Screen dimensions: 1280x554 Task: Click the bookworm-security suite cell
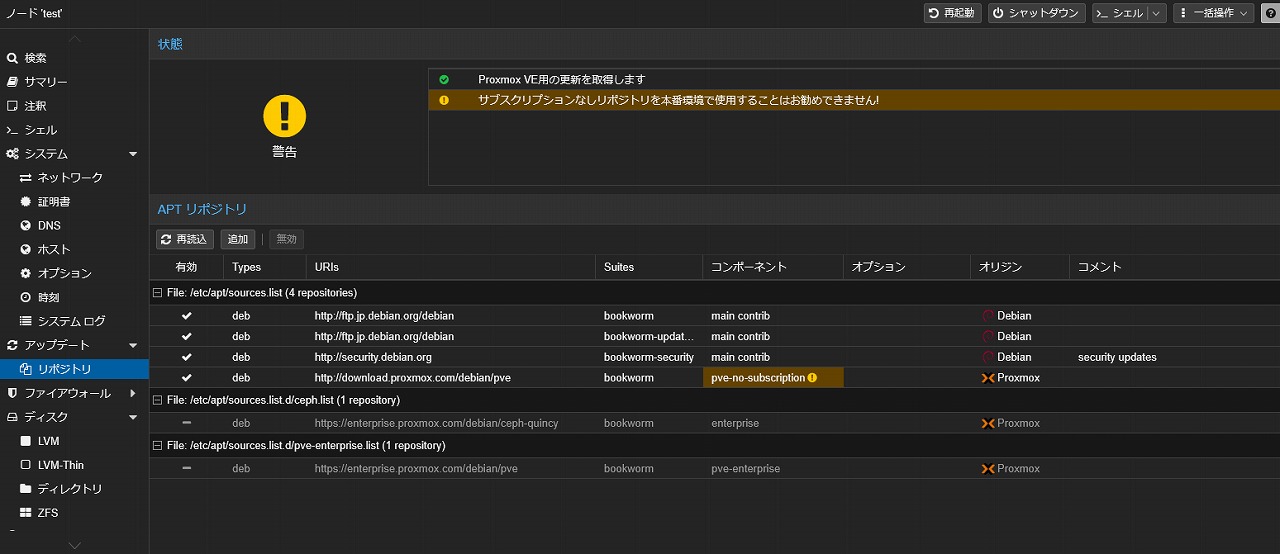649,357
